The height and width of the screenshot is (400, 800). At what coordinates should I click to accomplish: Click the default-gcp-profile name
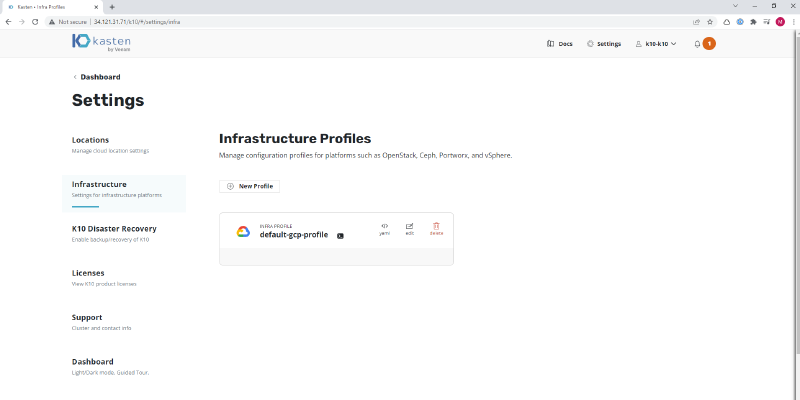pyautogui.click(x=294, y=235)
